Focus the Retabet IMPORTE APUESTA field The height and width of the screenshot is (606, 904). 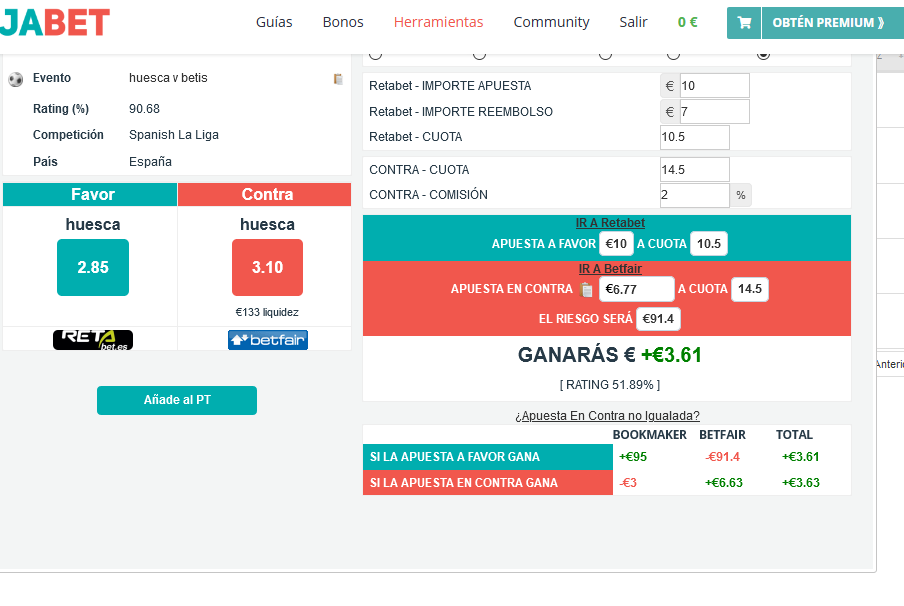click(x=714, y=85)
